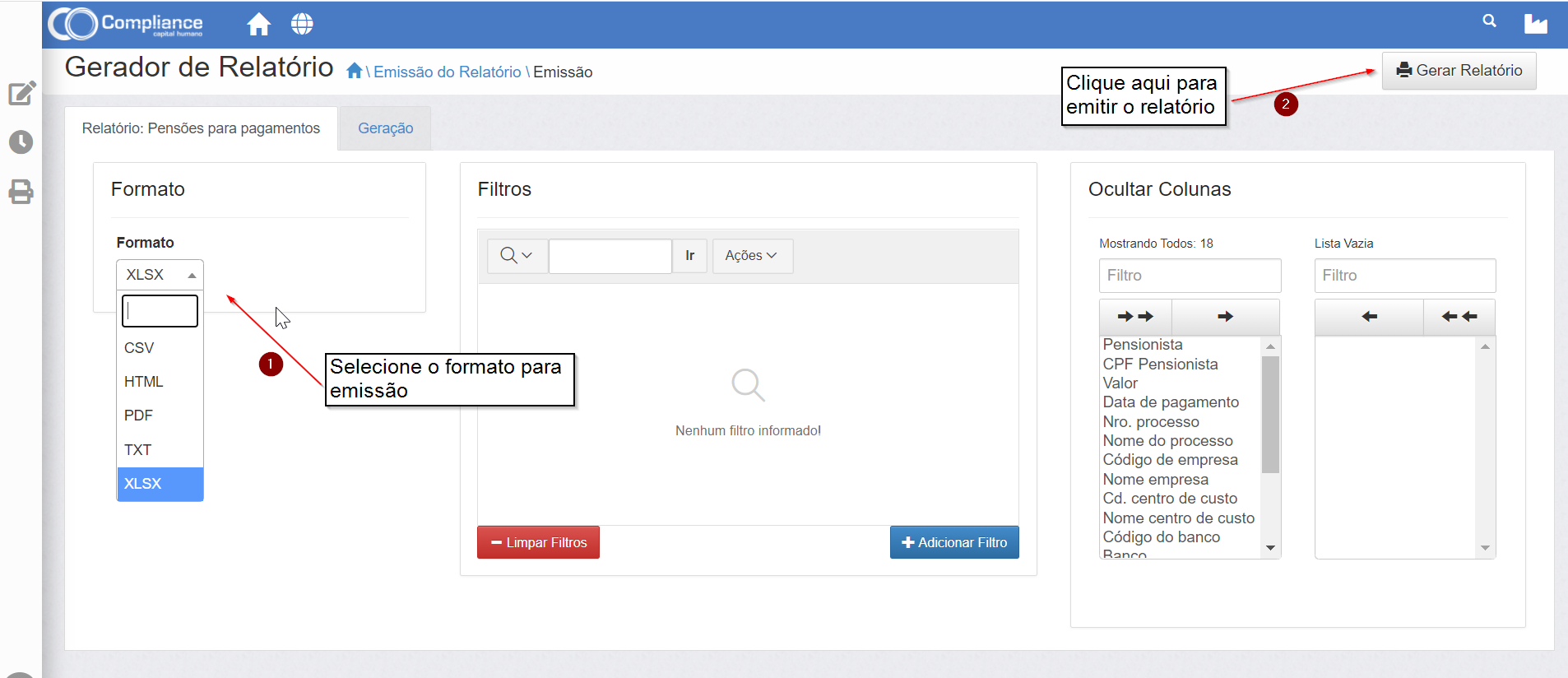The image size is (1568, 678).
Task: Select Data de pagamento column
Action: click(1171, 402)
